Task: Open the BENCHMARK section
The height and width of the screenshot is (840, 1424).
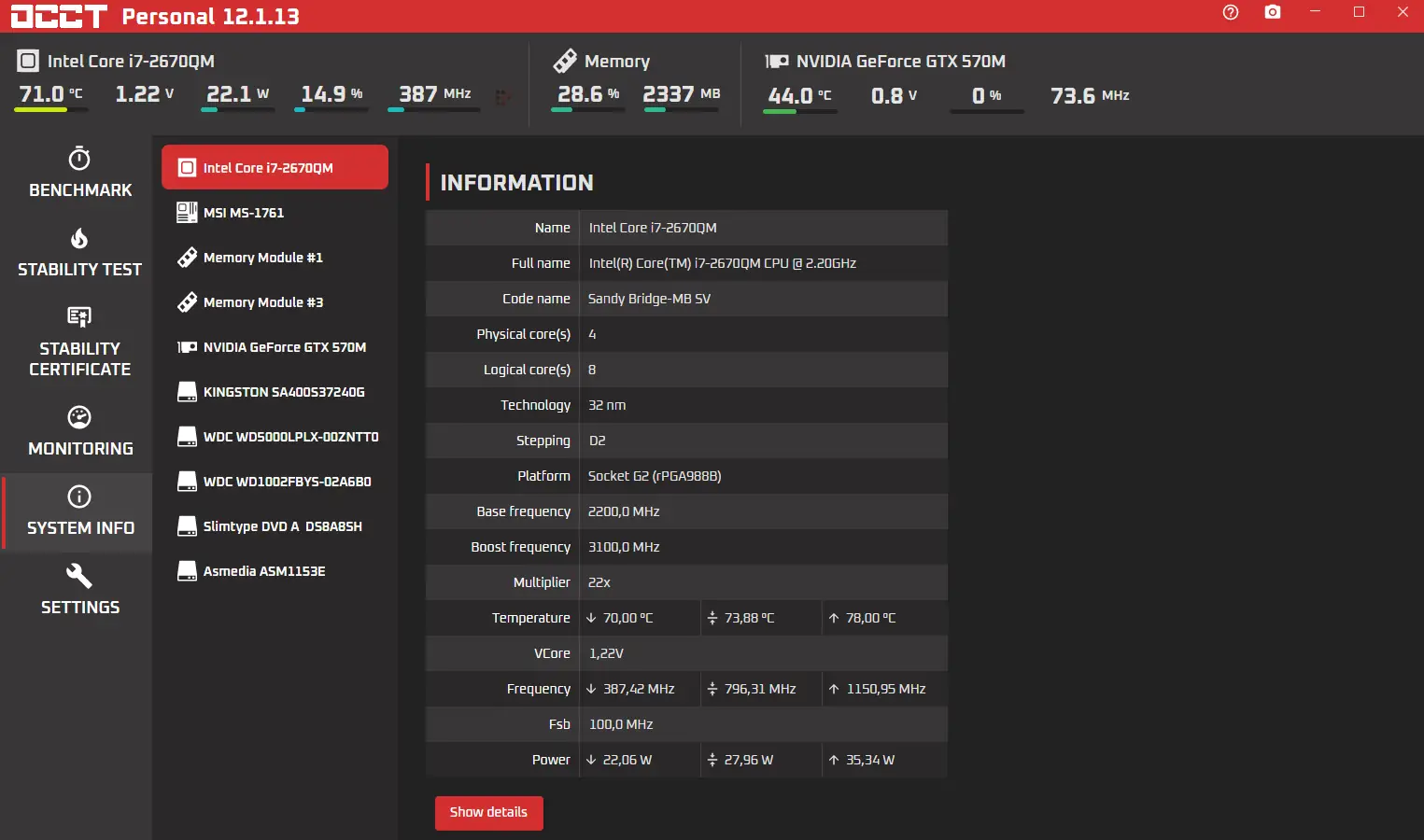Action: [79, 173]
